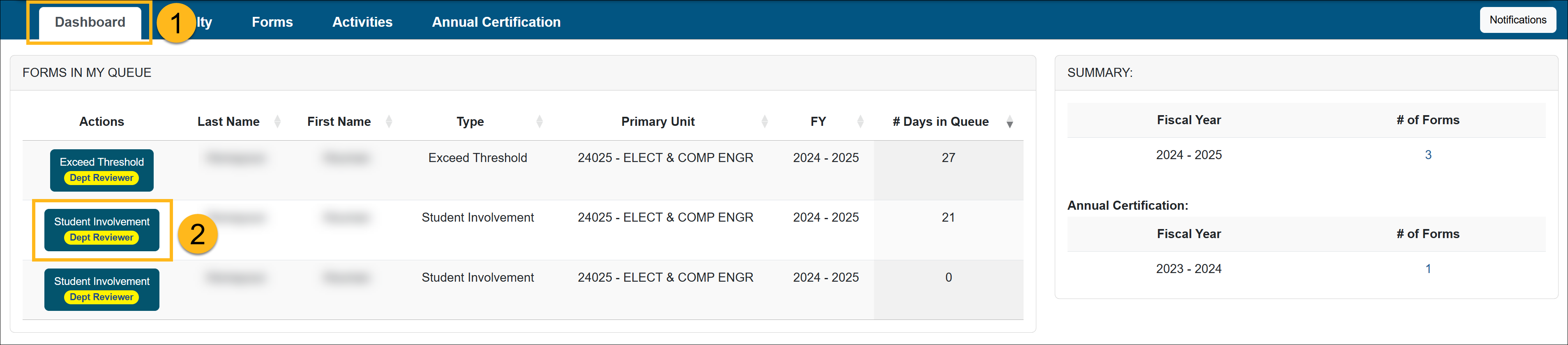Open the 1 form link for 2023 - 2024
1568x345 pixels.
[x=1428, y=269]
